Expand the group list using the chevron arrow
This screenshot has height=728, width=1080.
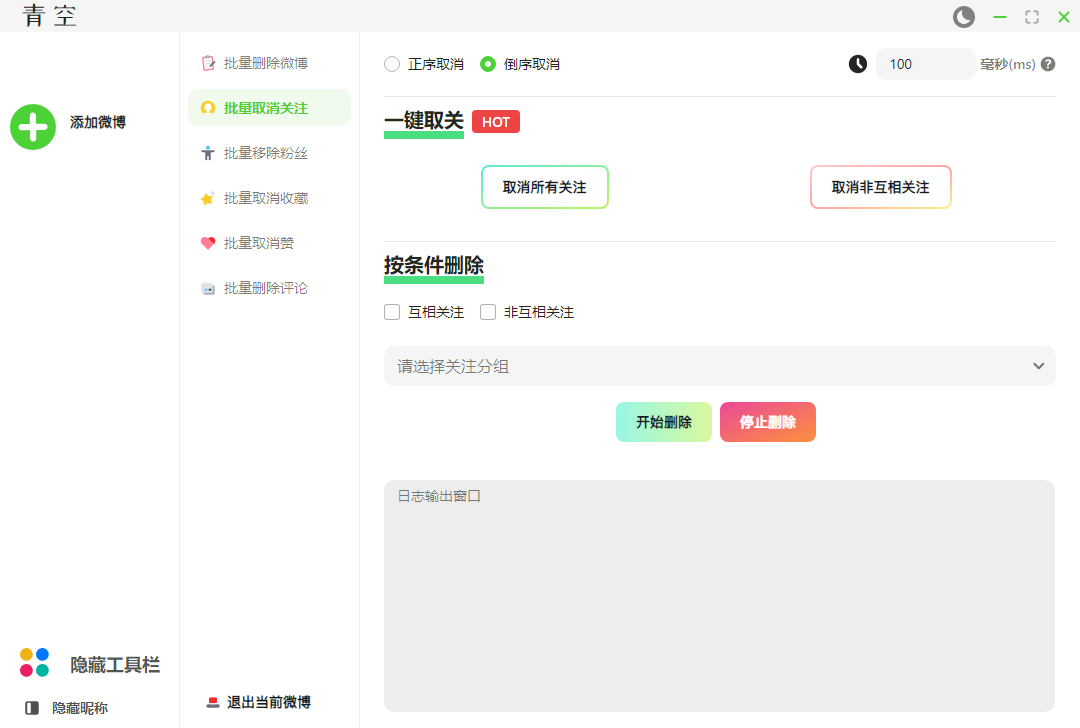point(1038,366)
